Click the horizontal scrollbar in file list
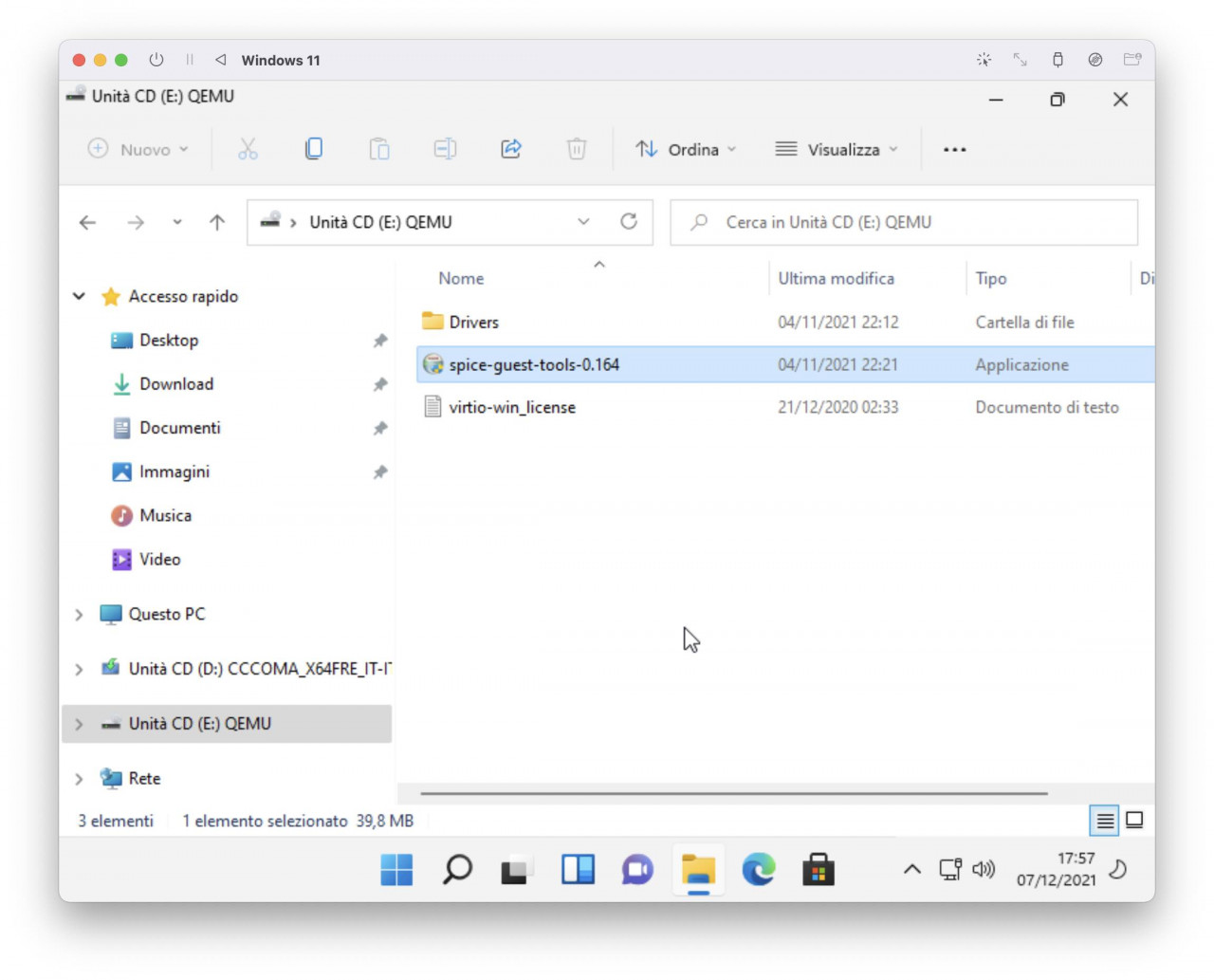The height and width of the screenshot is (980, 1214). (734, 793)
